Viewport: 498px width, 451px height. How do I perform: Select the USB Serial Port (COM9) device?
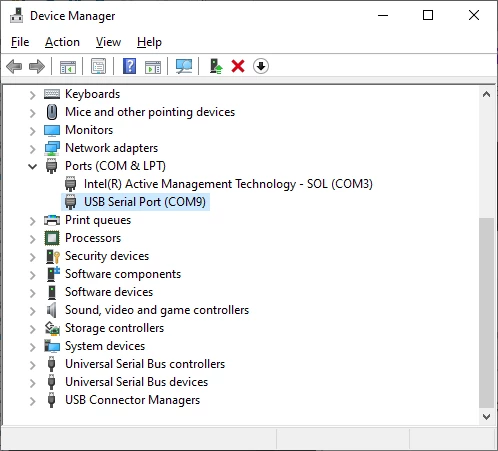[145, 202]
